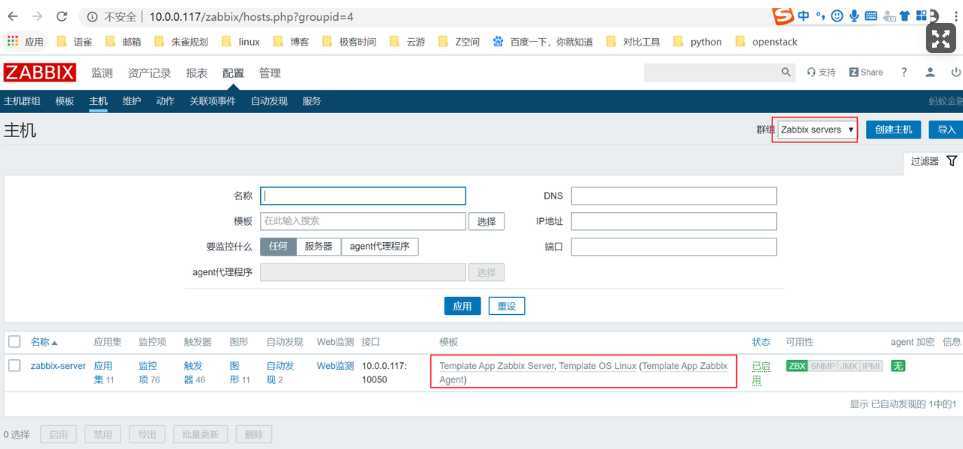963x449 pixels.
Task: Go back with the browser back arrow
Action: coord(12,17)
